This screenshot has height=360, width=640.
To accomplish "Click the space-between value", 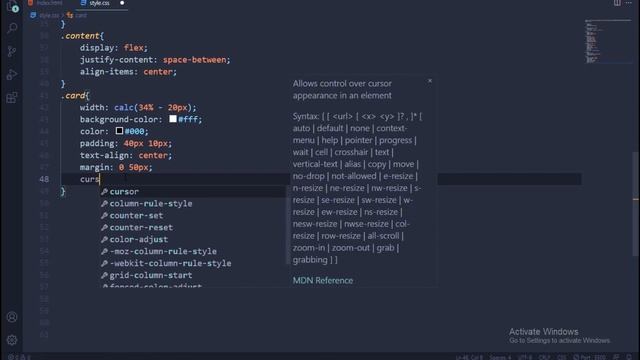I will coord(195,60).
